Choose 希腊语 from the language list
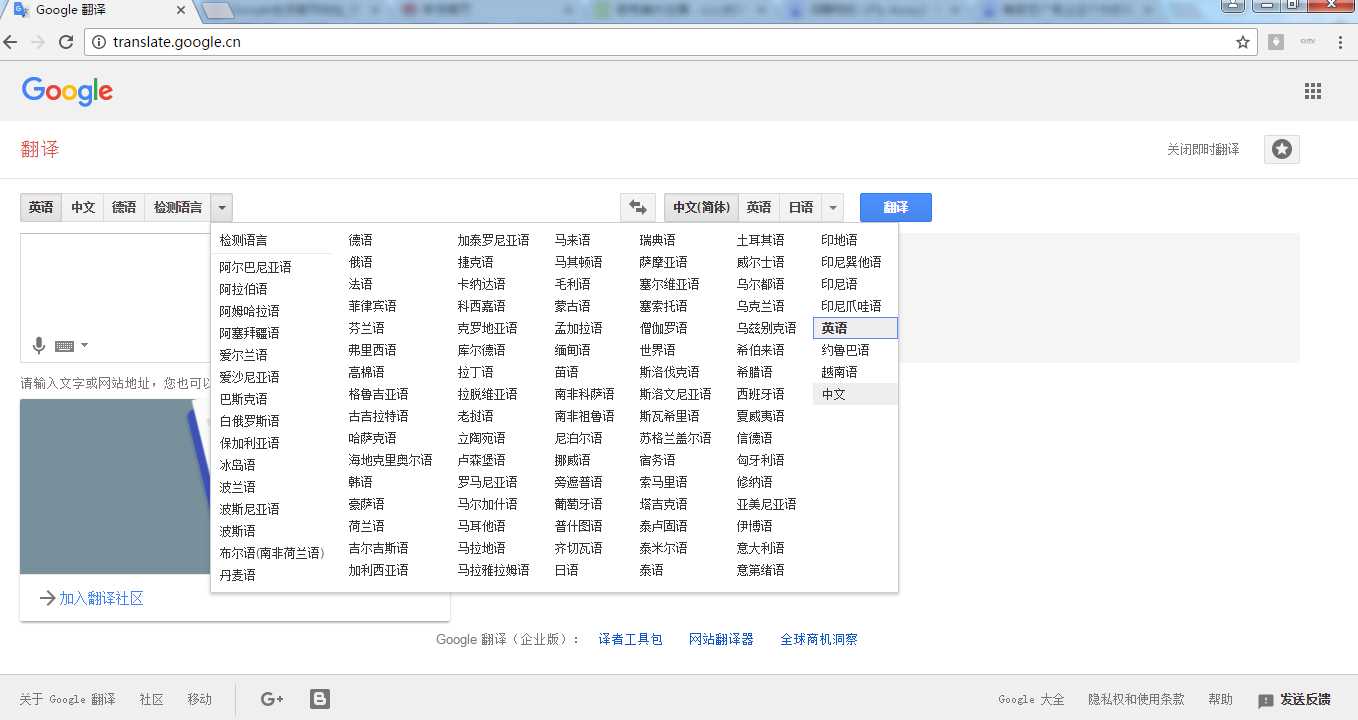The height and width of the screenshot is (720, 1358). [x=755, y=372]
